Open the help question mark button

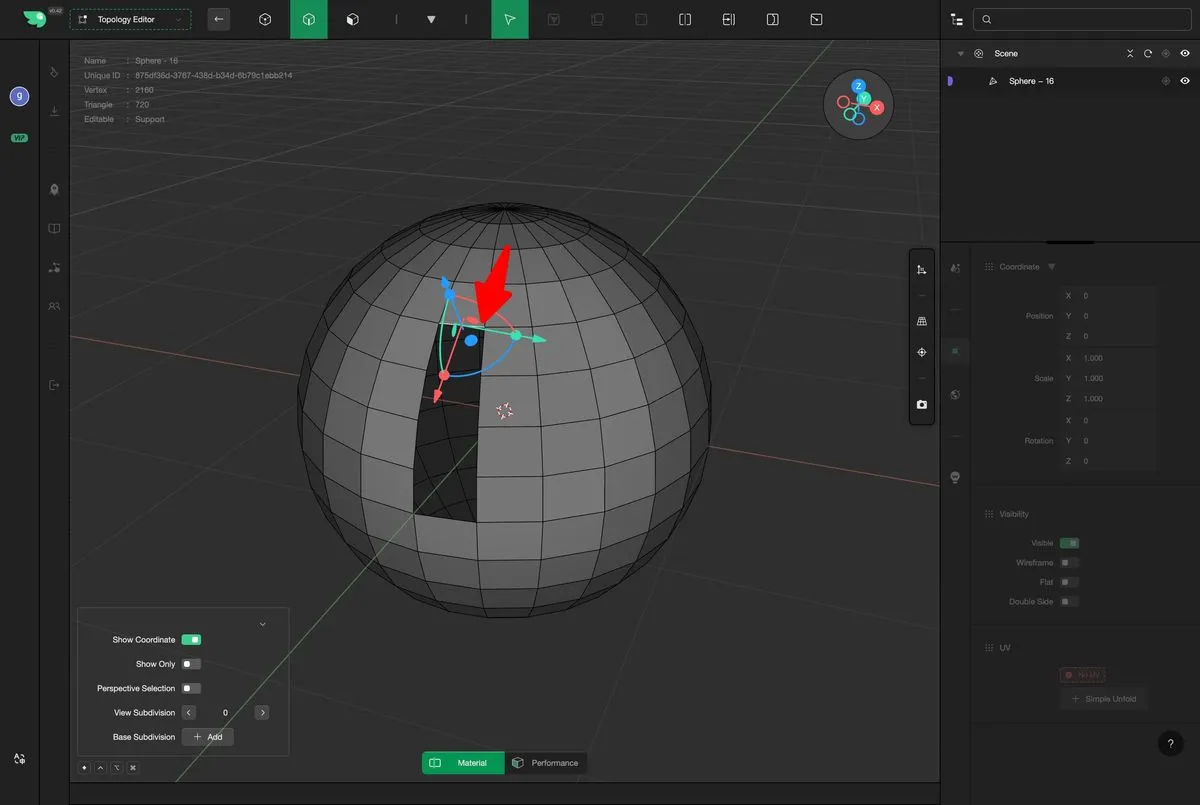[x=1170, y=743]
